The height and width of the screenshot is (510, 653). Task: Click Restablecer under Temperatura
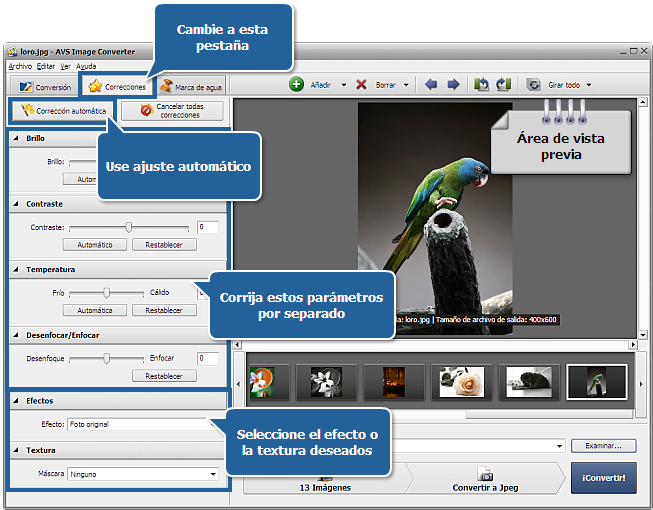click(164, 310)
